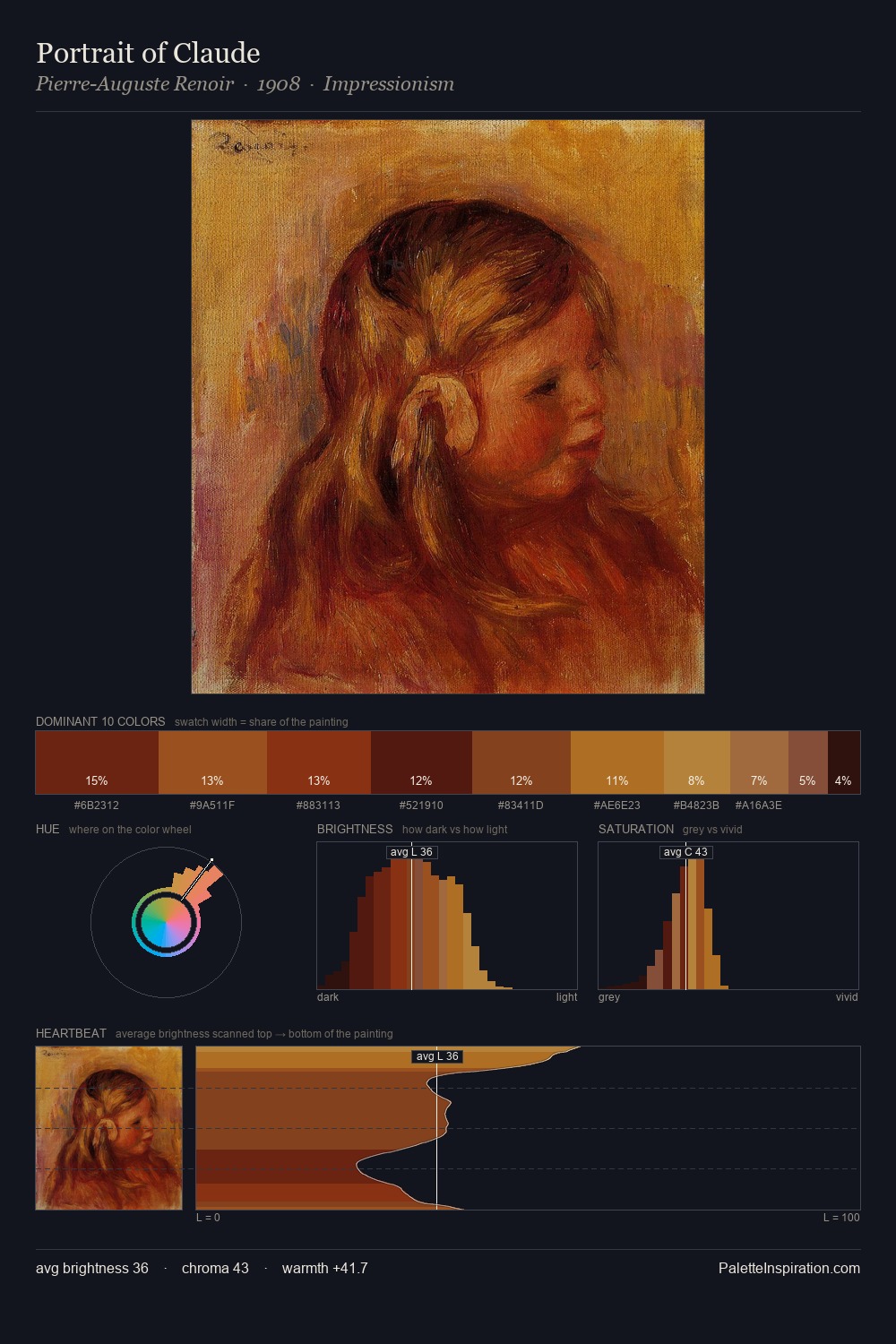Click hex label '#83411D'

point(521,806)
